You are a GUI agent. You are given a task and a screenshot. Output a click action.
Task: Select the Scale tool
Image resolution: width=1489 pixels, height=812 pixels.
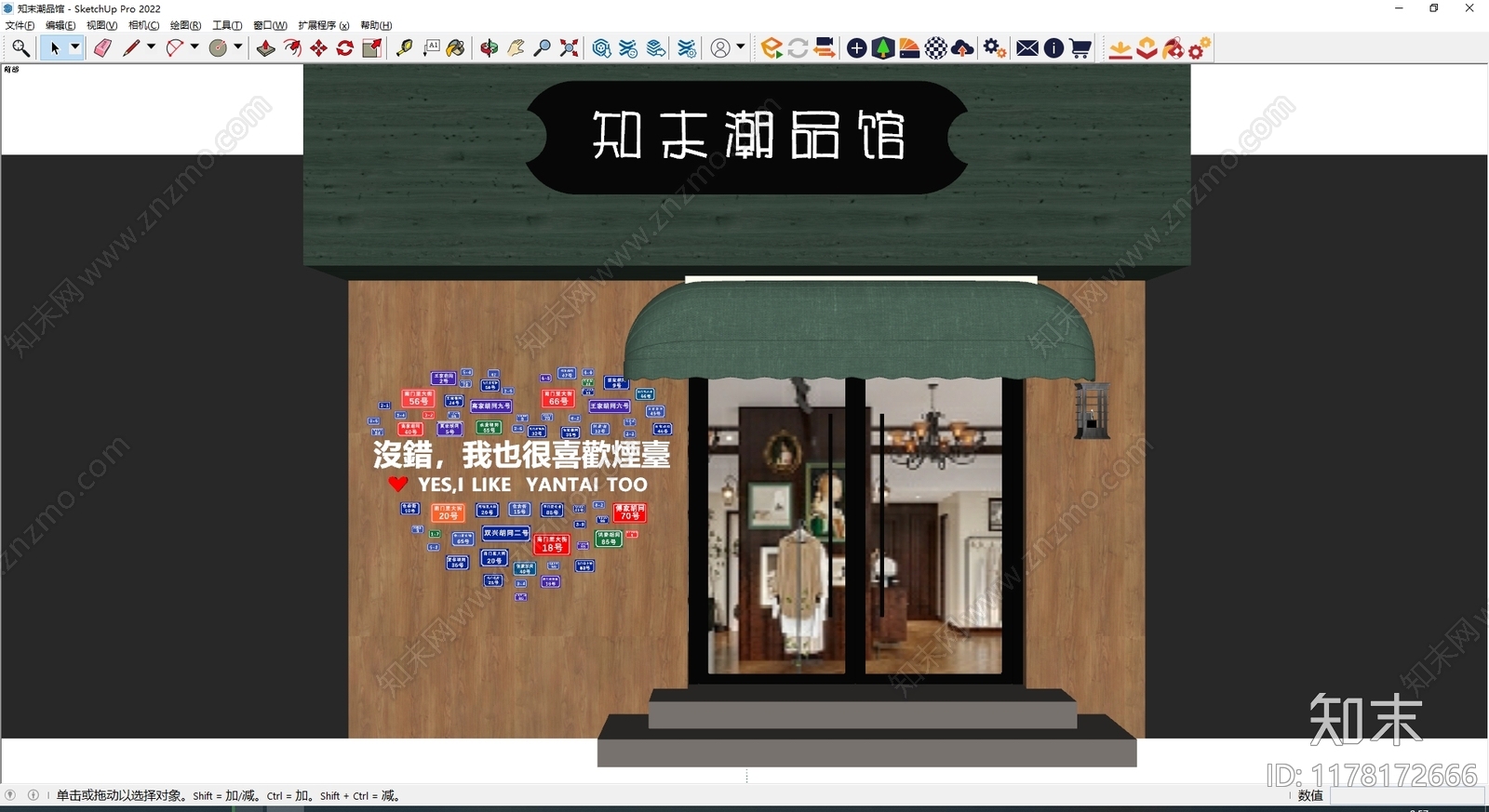click(371, 48)
